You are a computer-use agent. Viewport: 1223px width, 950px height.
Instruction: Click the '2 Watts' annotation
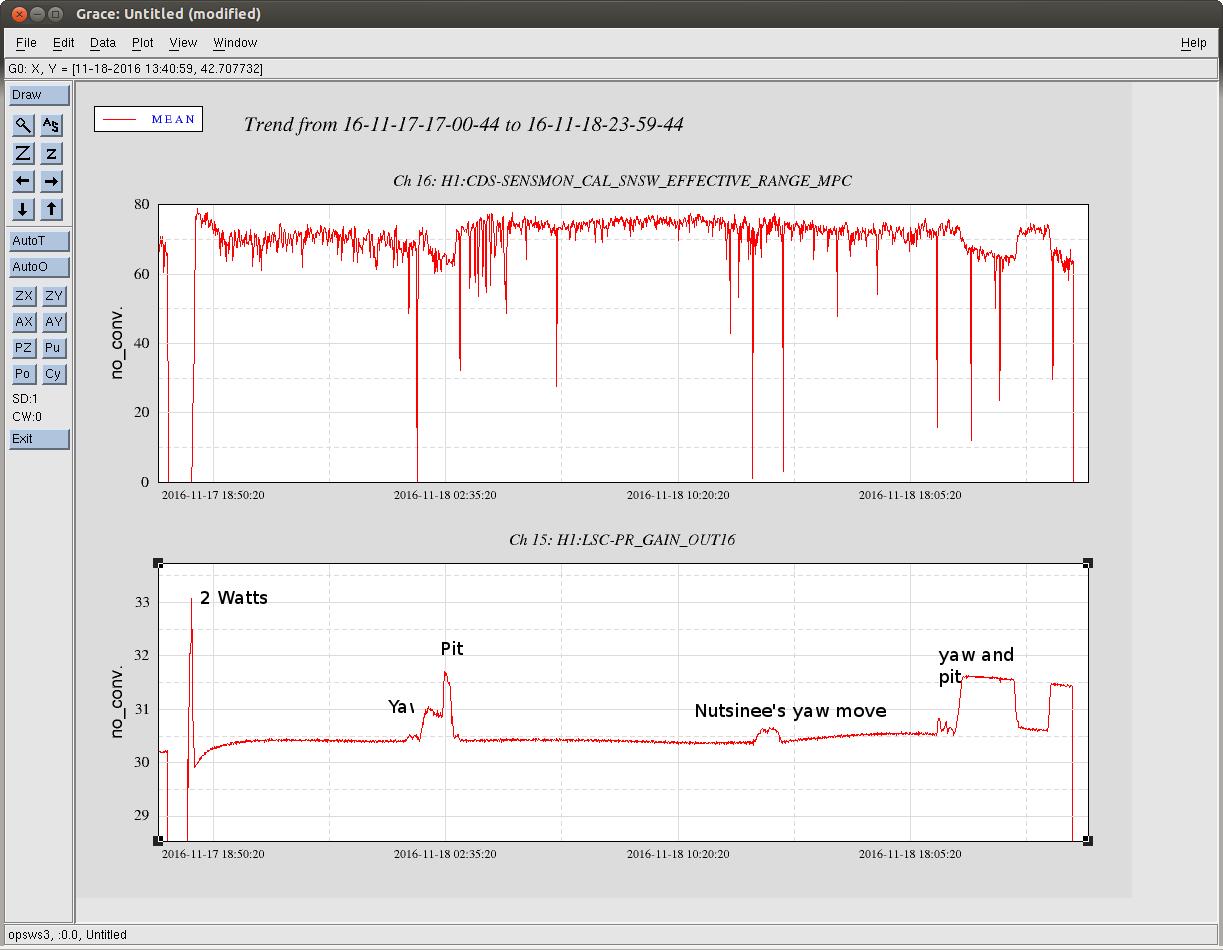click(x=234, y=598)
